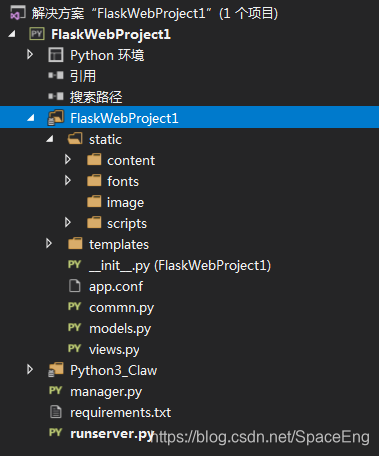Open the manager.py file

[106, 392]
